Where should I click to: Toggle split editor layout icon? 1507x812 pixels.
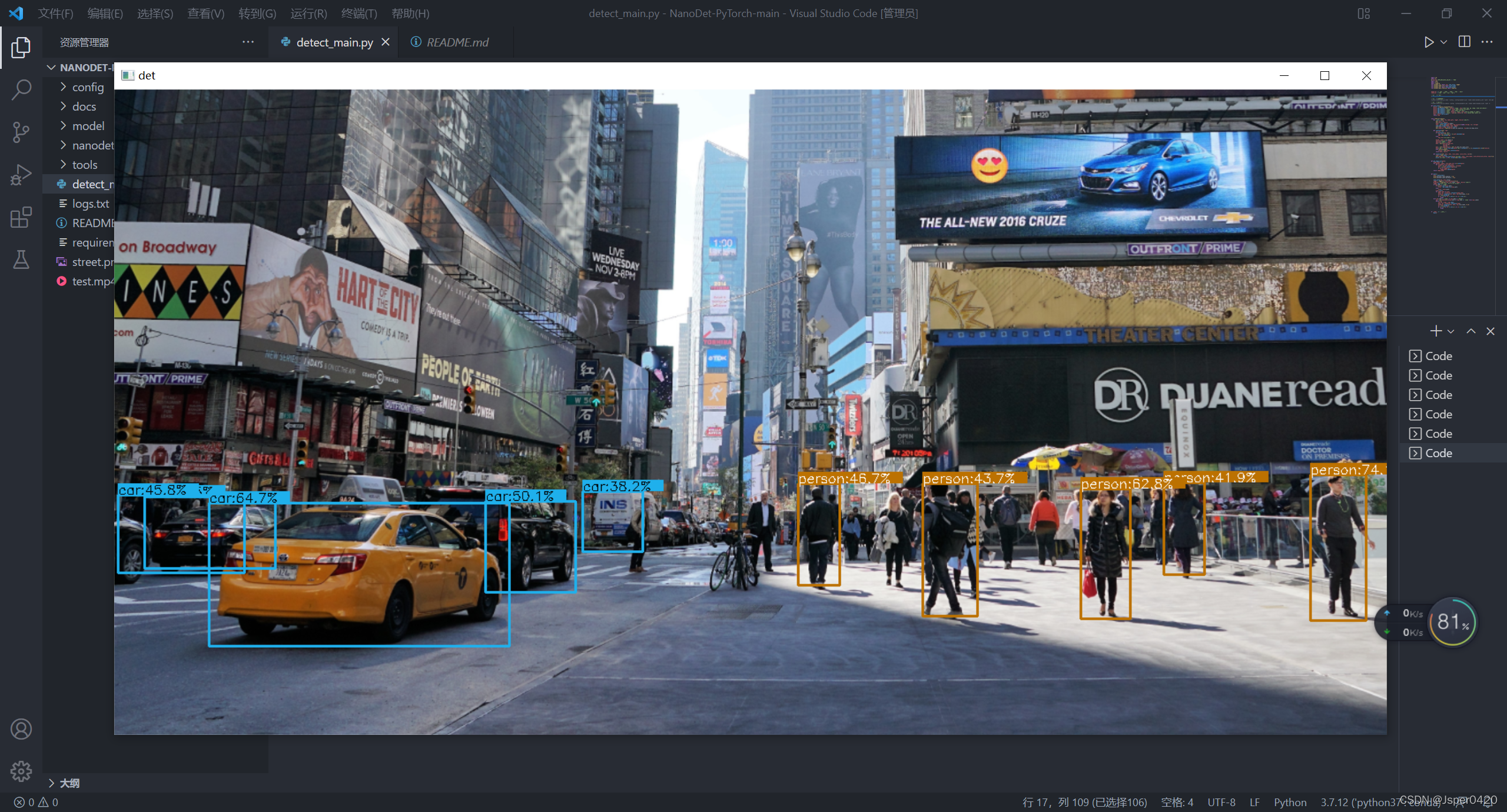click(1464, 42)
